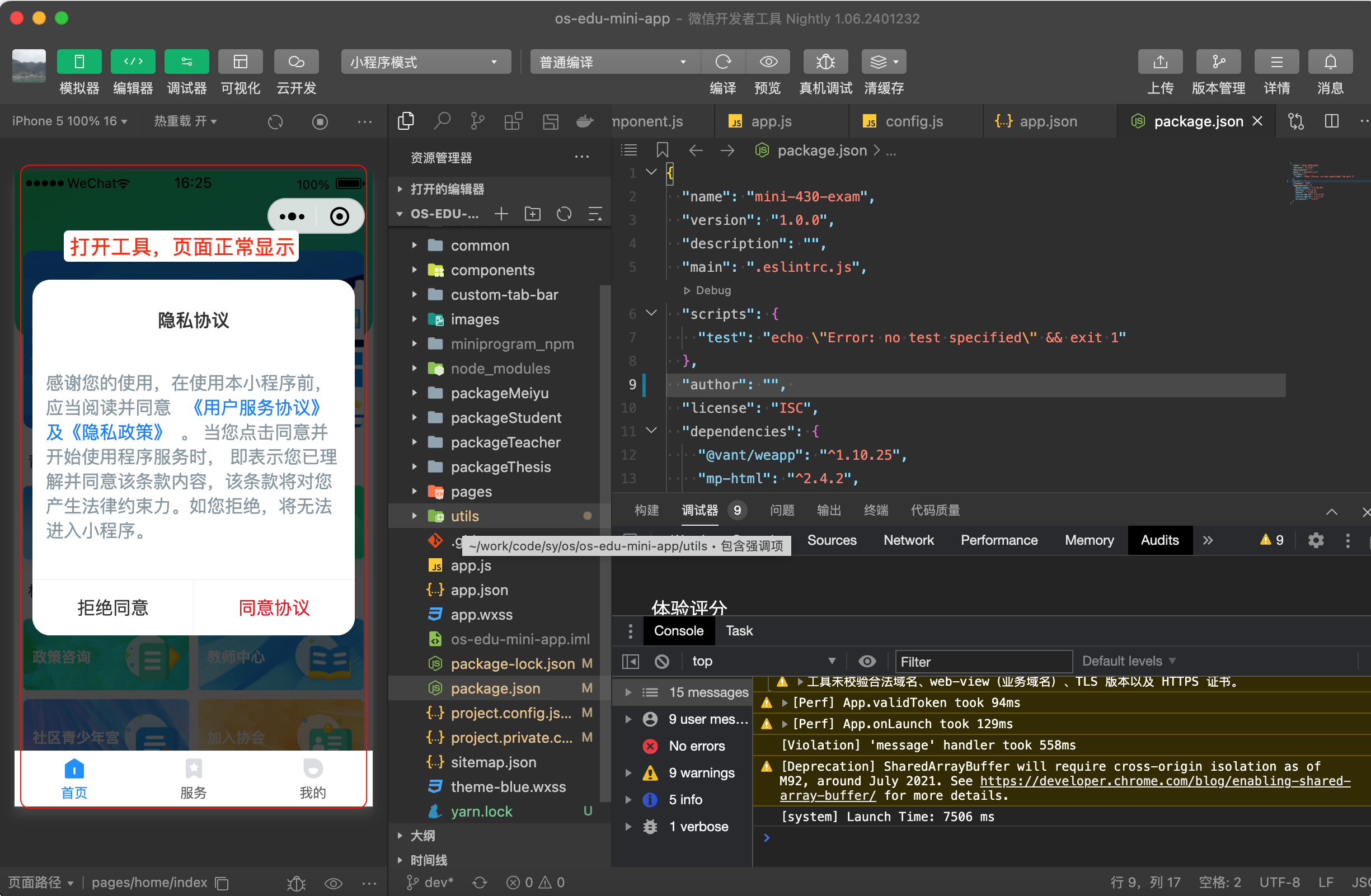Click the 拒绝同意 button
Viewport: 1371px width, 896px height.
click(x=113, y=607)
